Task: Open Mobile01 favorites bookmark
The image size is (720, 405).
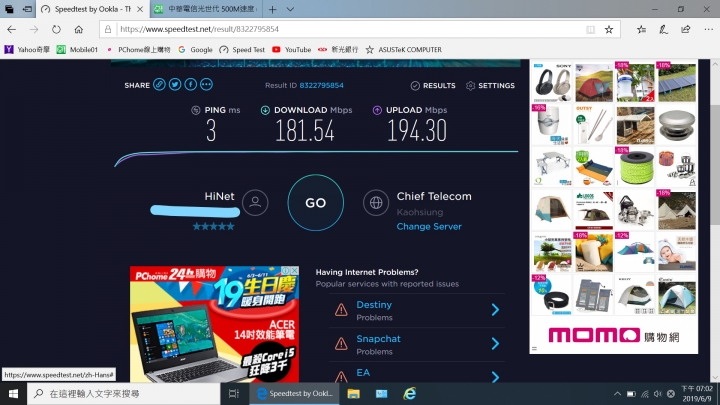Action: pos(77,50)
